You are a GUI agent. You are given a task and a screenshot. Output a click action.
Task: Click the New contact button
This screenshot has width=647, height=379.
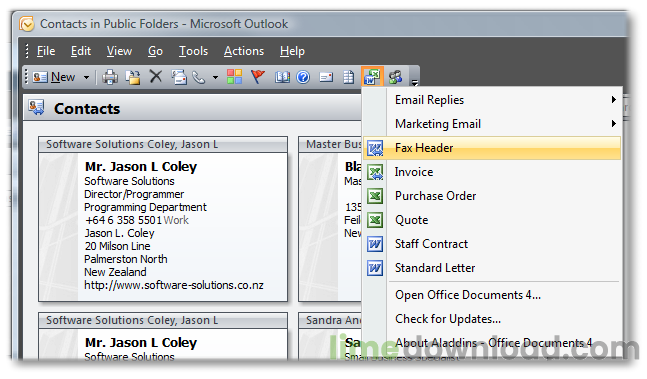[54, 77]
